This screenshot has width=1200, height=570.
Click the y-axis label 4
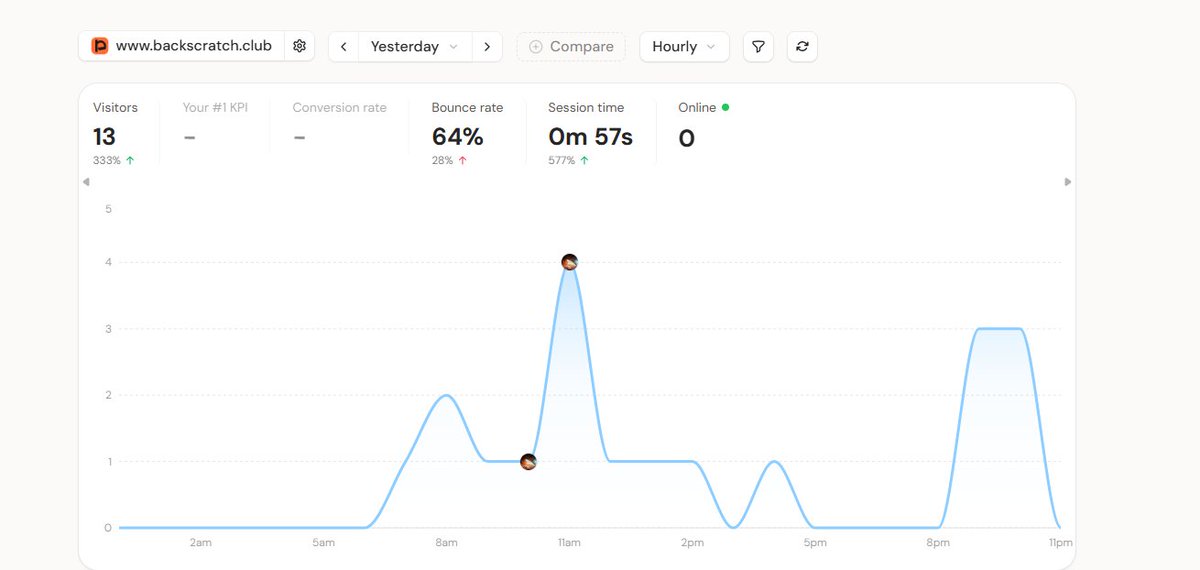tap(108, 262)
